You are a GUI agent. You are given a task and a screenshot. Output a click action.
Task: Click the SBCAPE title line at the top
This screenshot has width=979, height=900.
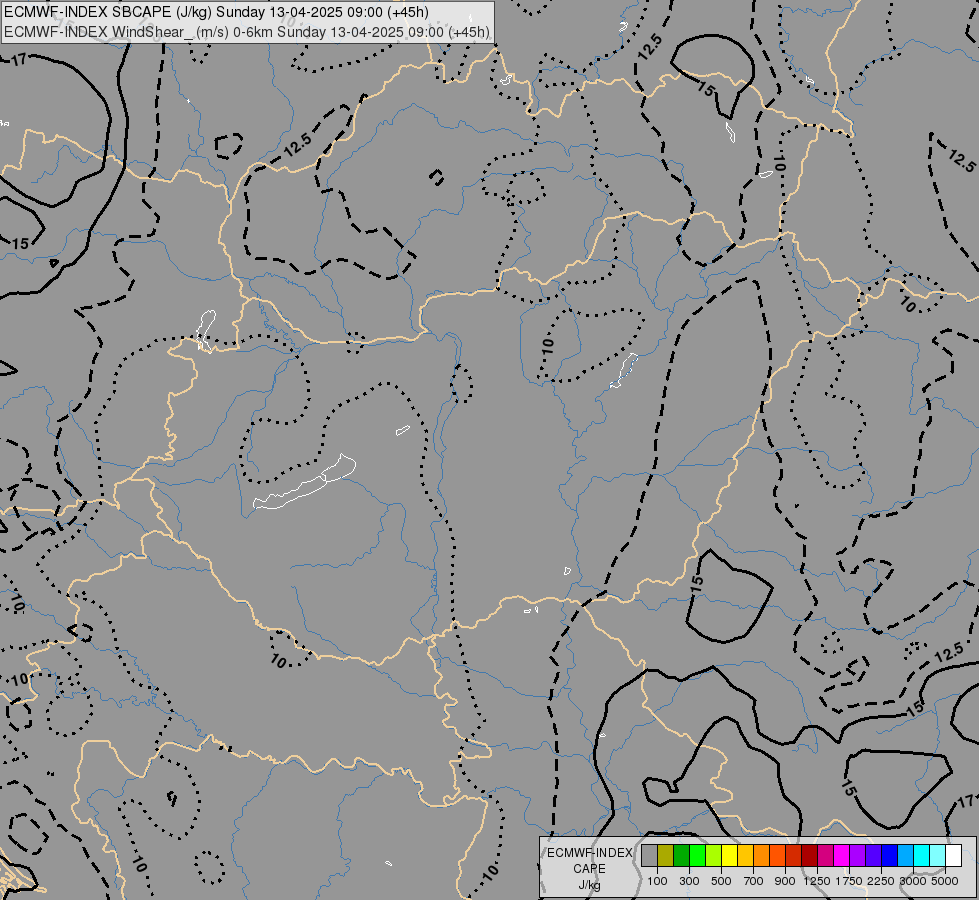pyautogui.click(x=216, y=12)
